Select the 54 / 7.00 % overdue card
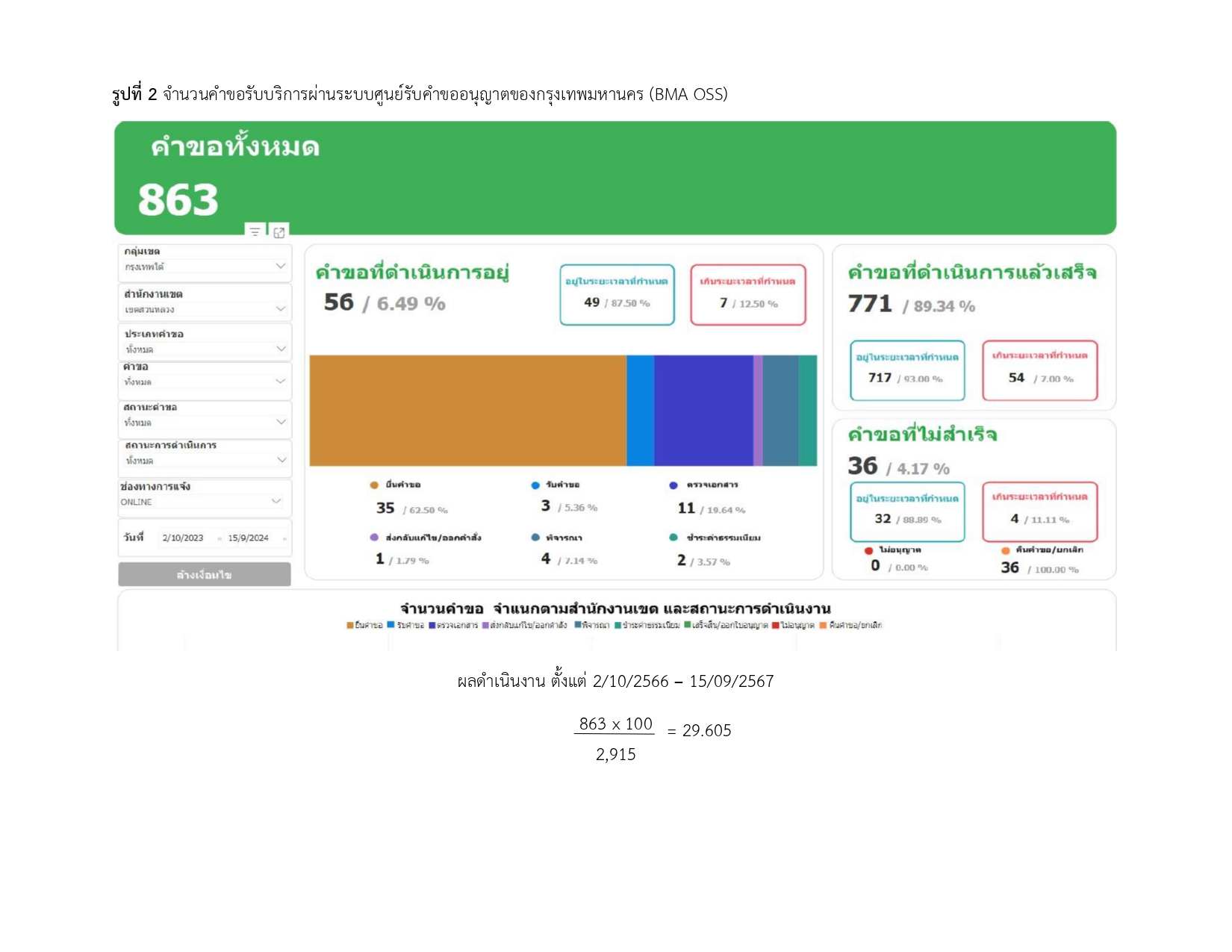1232x952 pixels. coord(1039,371)
